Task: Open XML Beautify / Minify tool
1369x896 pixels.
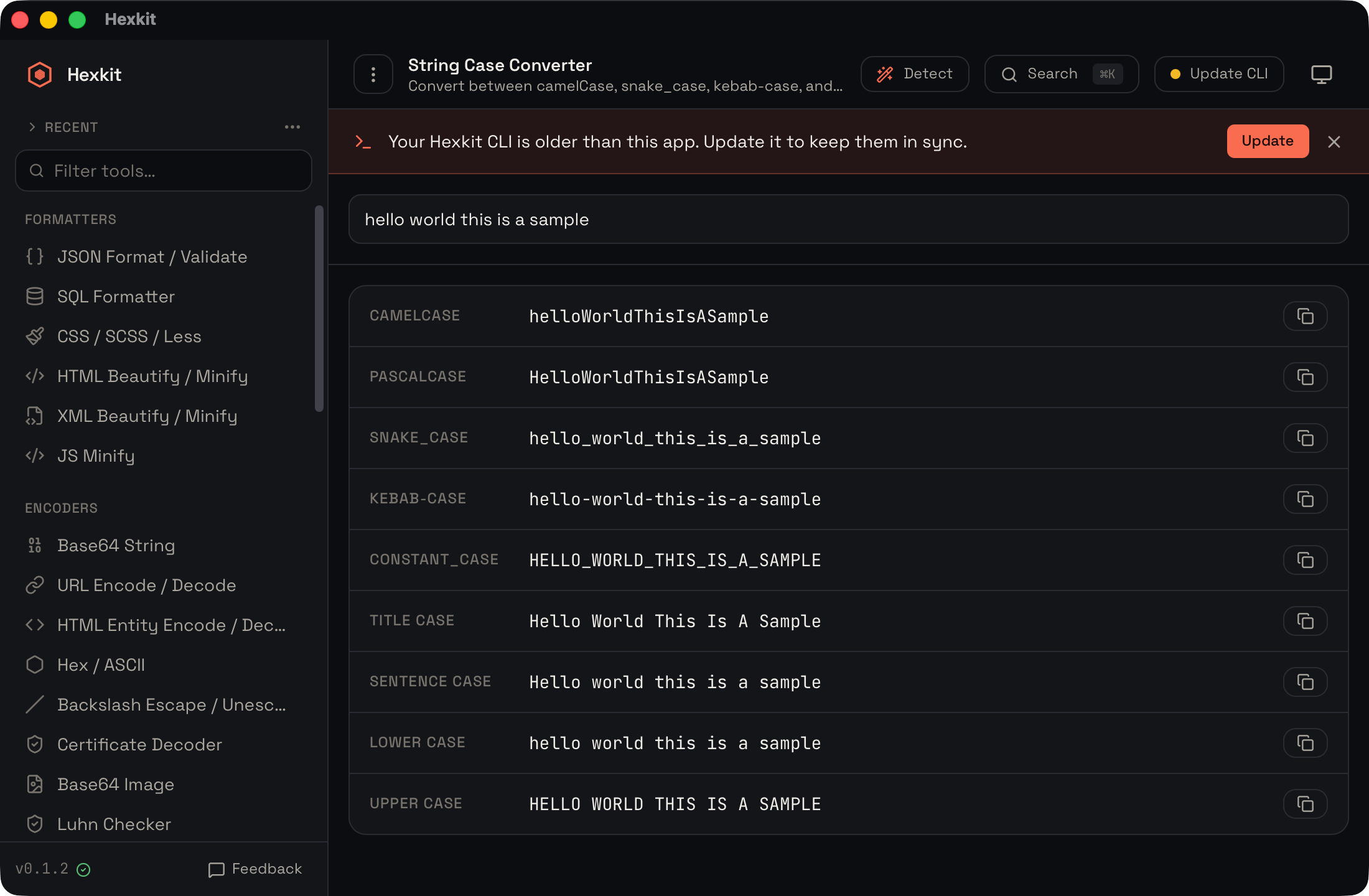Action: tap(163, 416)
